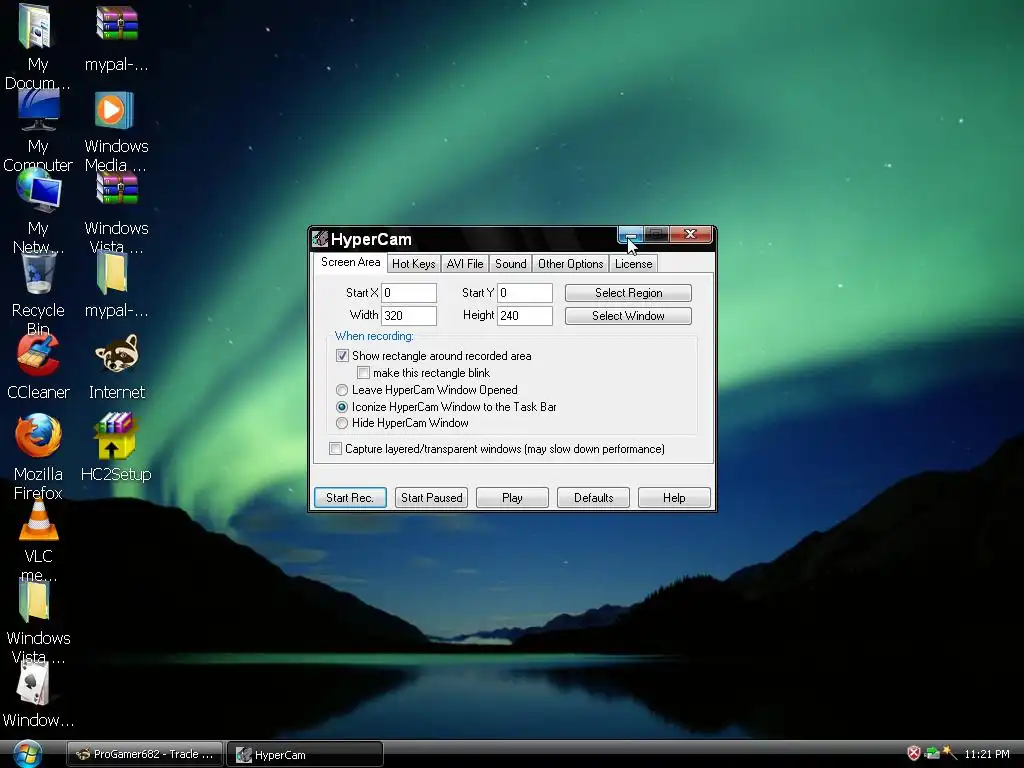Enable make this rectangle blink checkbox

click(364, 373)
